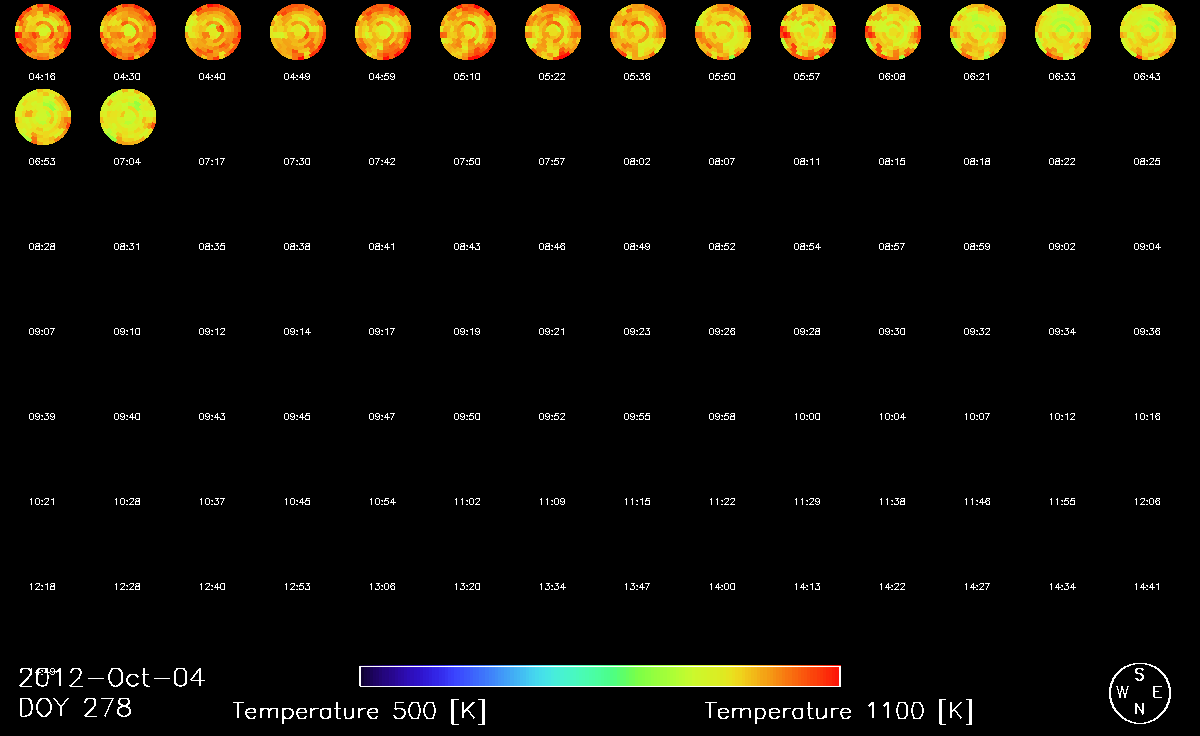This screenshot has height=736, width=1200.
Task: Select the 09:07 time label
Action: [42, 331]
